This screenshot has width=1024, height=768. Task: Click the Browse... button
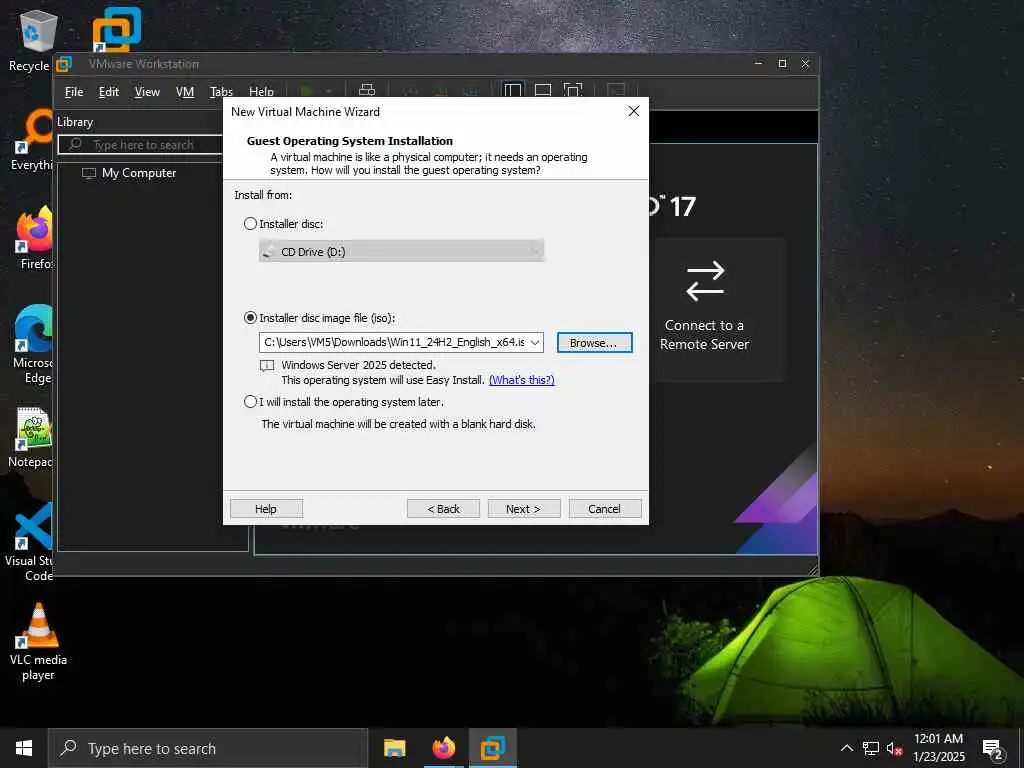click(594, 343)
